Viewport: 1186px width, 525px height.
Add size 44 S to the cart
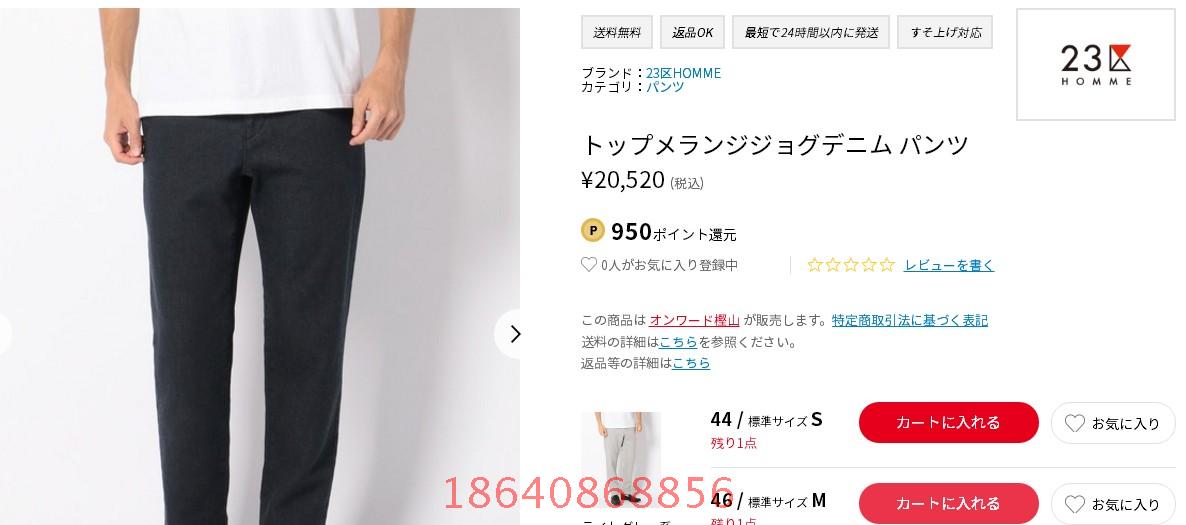point(948,423)
